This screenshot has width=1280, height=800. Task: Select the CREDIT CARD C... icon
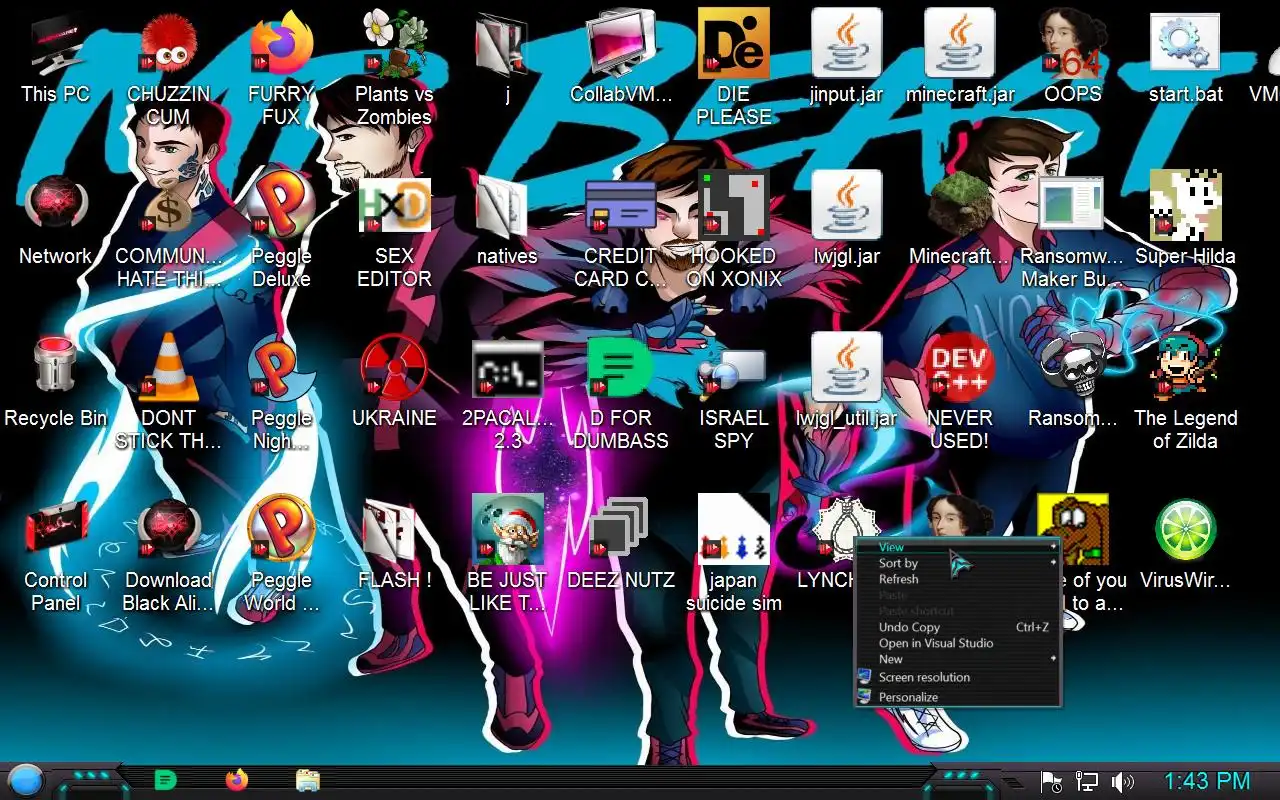coord(620,206)
